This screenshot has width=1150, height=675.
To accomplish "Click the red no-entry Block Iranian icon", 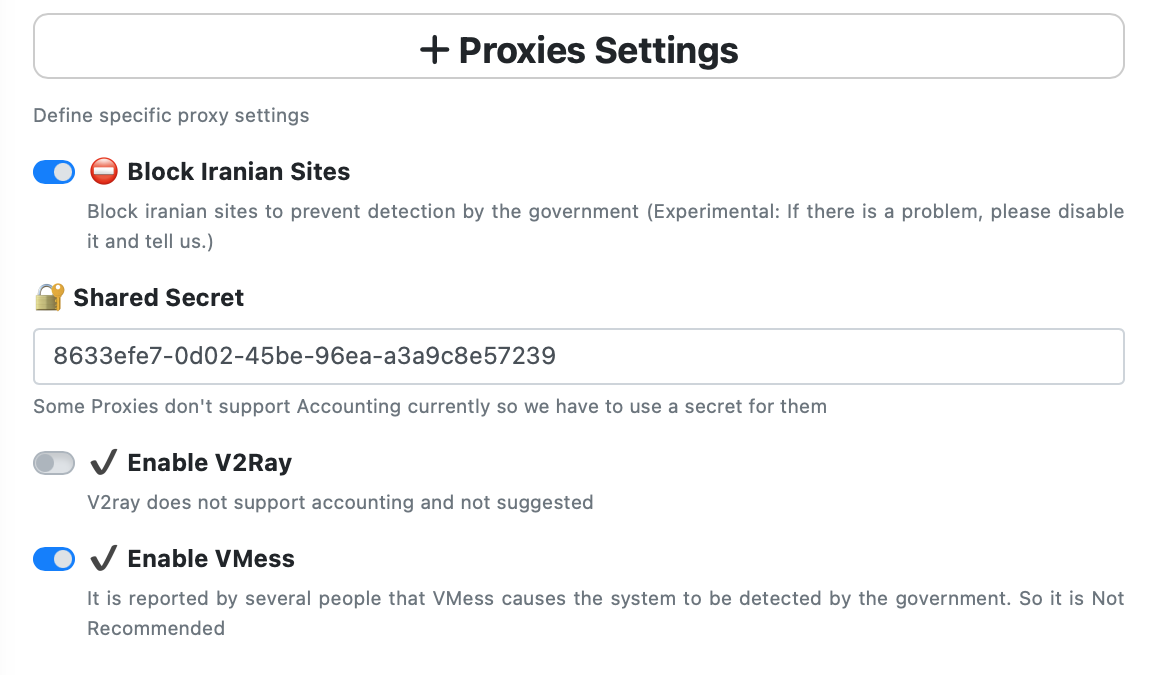I will coord(103,171).
